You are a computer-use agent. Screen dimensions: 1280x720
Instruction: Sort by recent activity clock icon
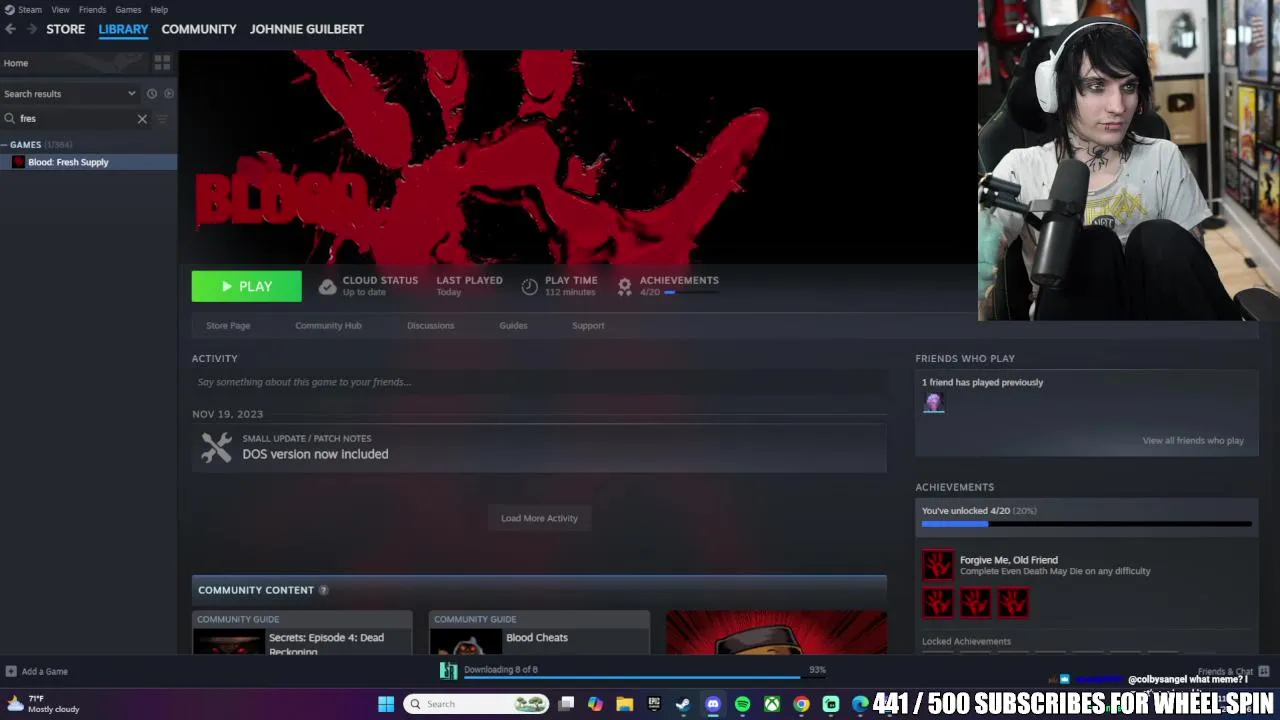coord(152,93)
